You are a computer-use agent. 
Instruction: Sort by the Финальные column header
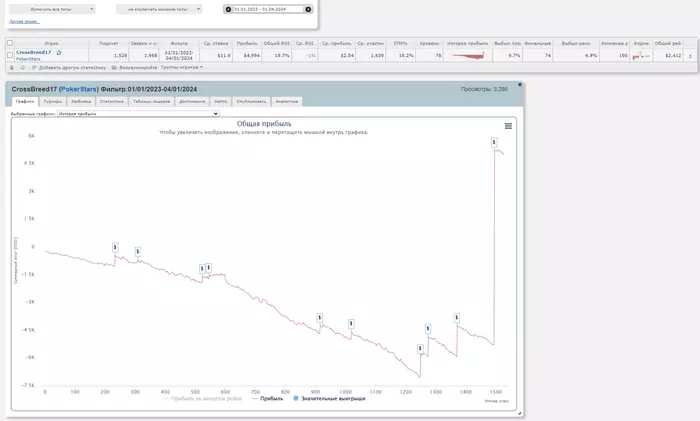click(538, 43)
